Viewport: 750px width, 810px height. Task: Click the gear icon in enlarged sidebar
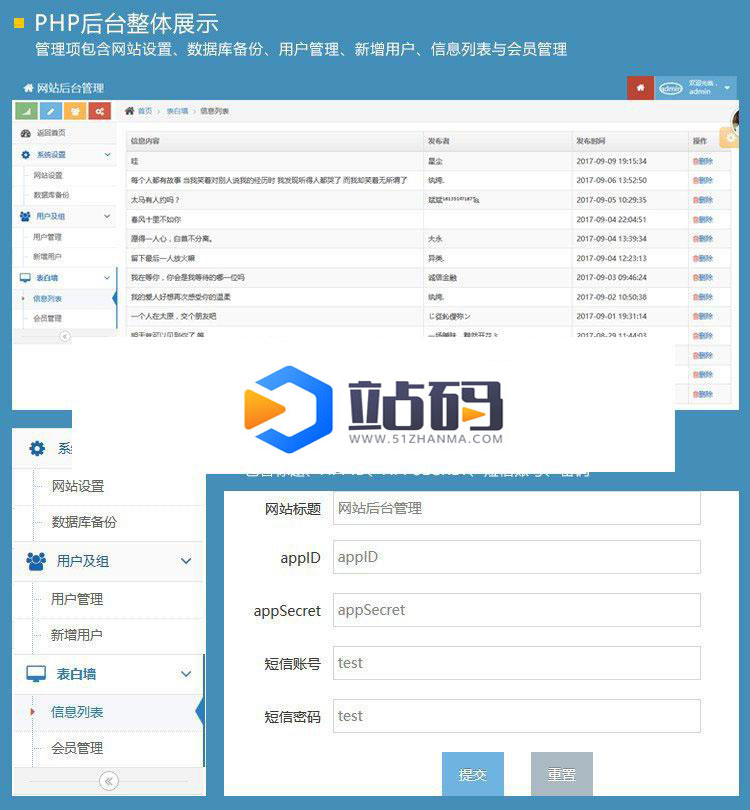pos(37,448)
